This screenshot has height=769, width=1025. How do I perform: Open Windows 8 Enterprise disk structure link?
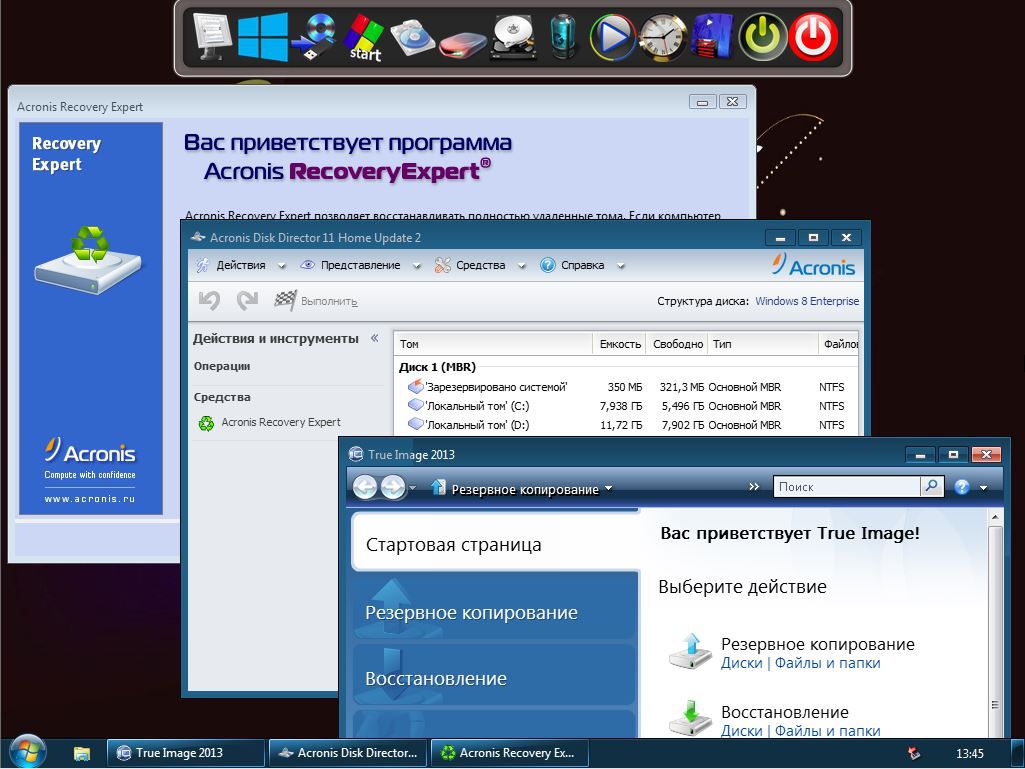click(807, 301)
